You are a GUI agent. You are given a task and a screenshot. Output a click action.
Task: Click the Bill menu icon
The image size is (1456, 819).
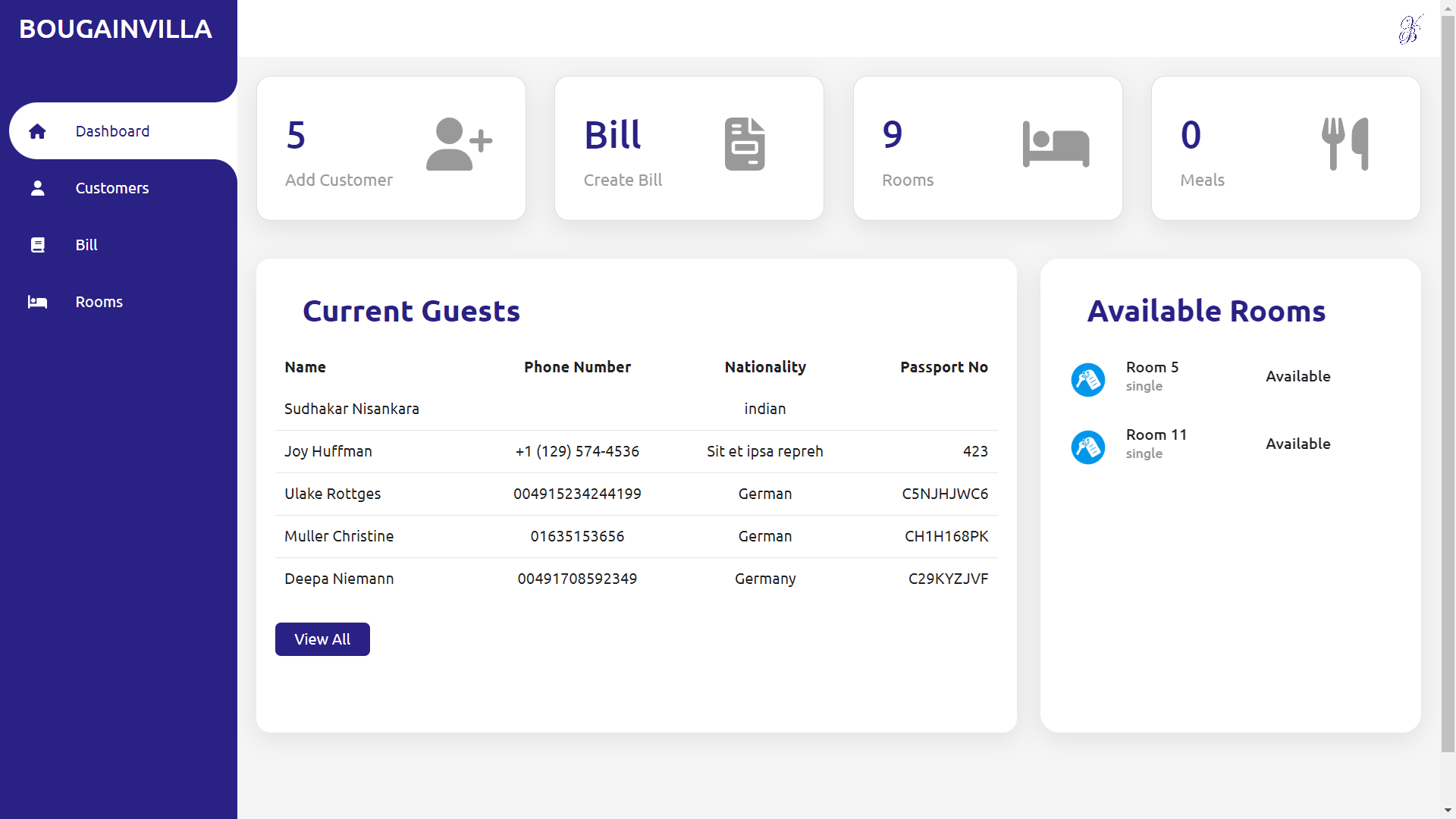37,244
